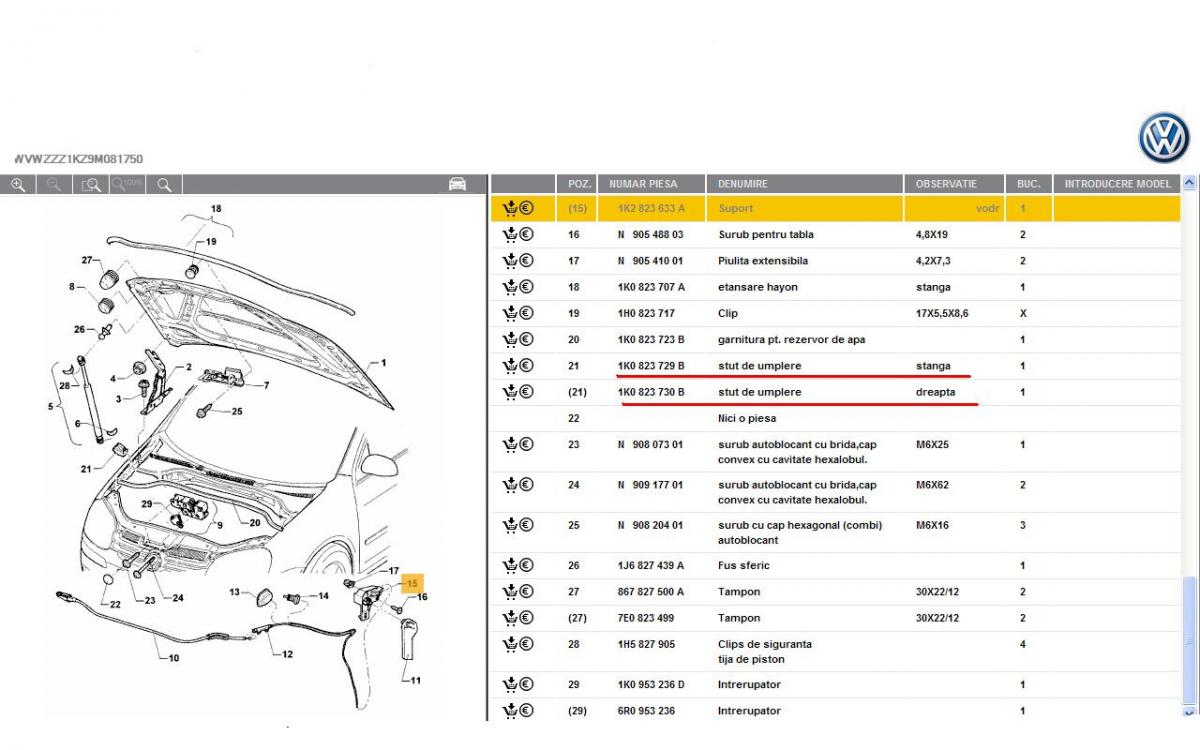Viewport: 1200px width, 750px height.
Task: Show euro price for Fus sferic
Action: click(526, 565)
